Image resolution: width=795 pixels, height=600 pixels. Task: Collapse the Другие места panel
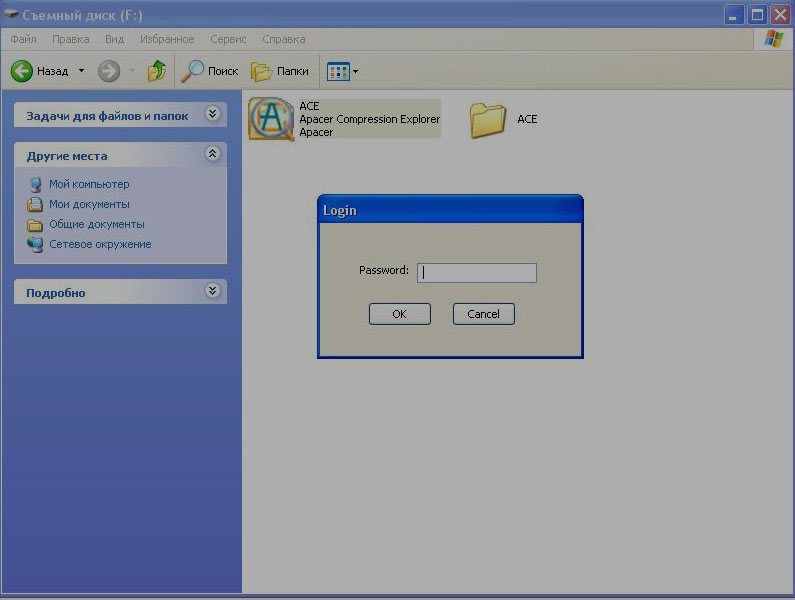coord(212,155)
